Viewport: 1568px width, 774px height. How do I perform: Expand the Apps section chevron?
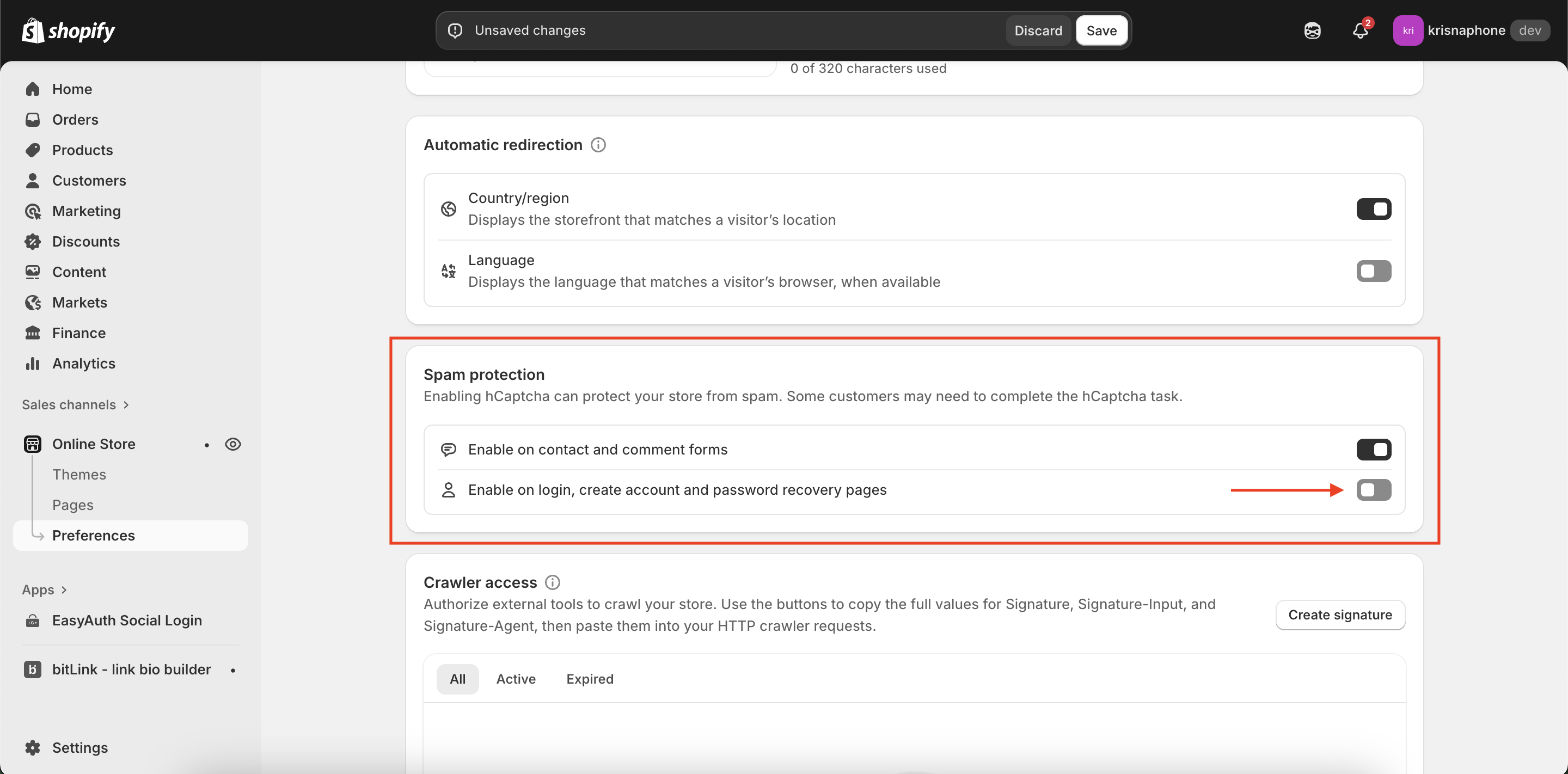tap(64, 589)
